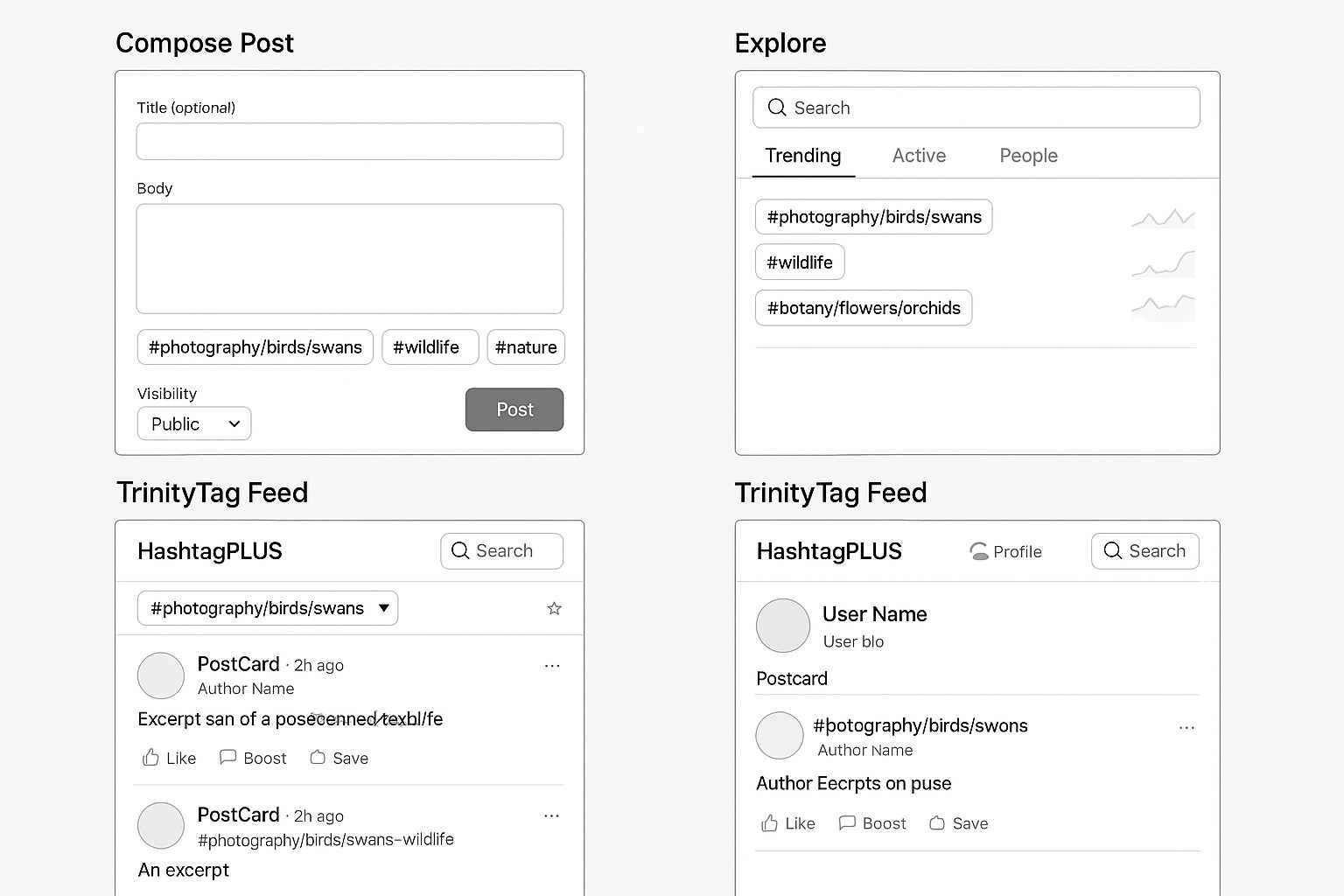Screen dimensions: 1344x896
Task: Click the star favorite icon beside hashtag filter
Action: (x=554, y=608)
